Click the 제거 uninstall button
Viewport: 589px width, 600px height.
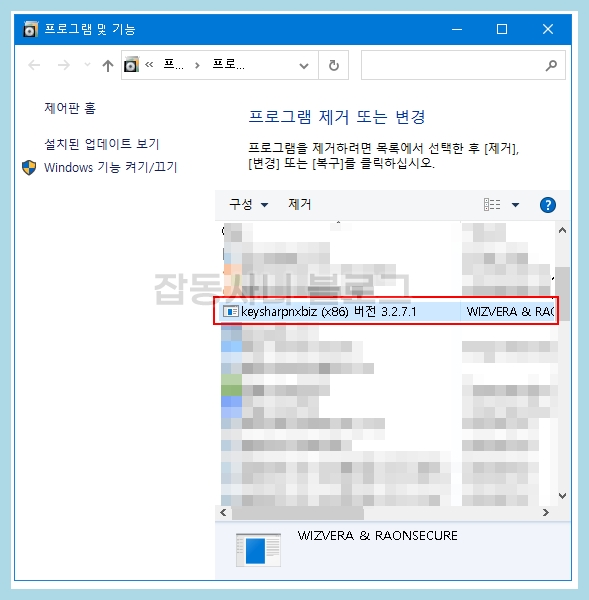tap(300, 204)
